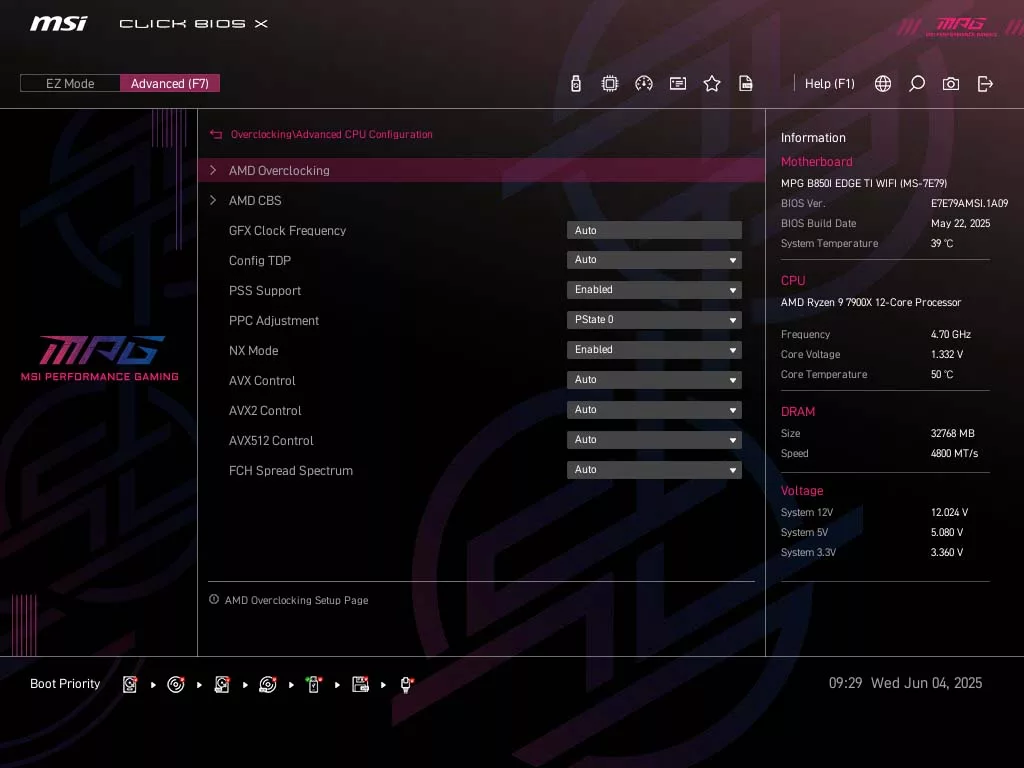Viewport: 1024px width, 768px height.
Task: Click GFX Clock Frequency Auto field
Action: coord(654,231)
